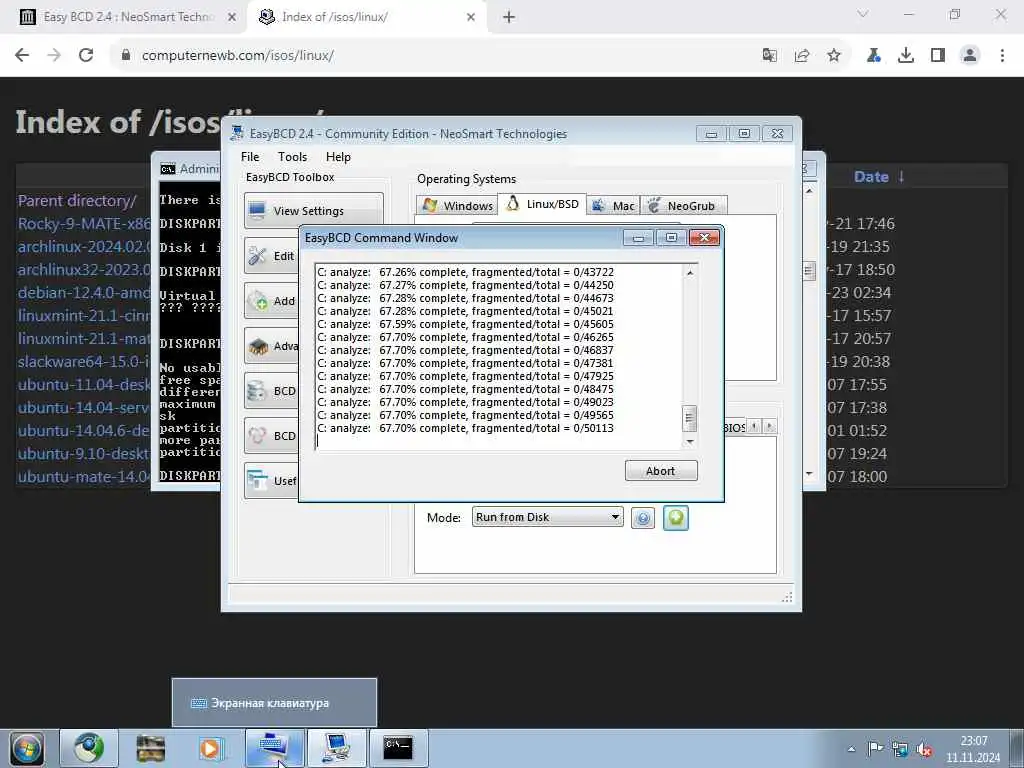
Task: Open the archlinux-2024.02 link
Action: pos(84,246)
